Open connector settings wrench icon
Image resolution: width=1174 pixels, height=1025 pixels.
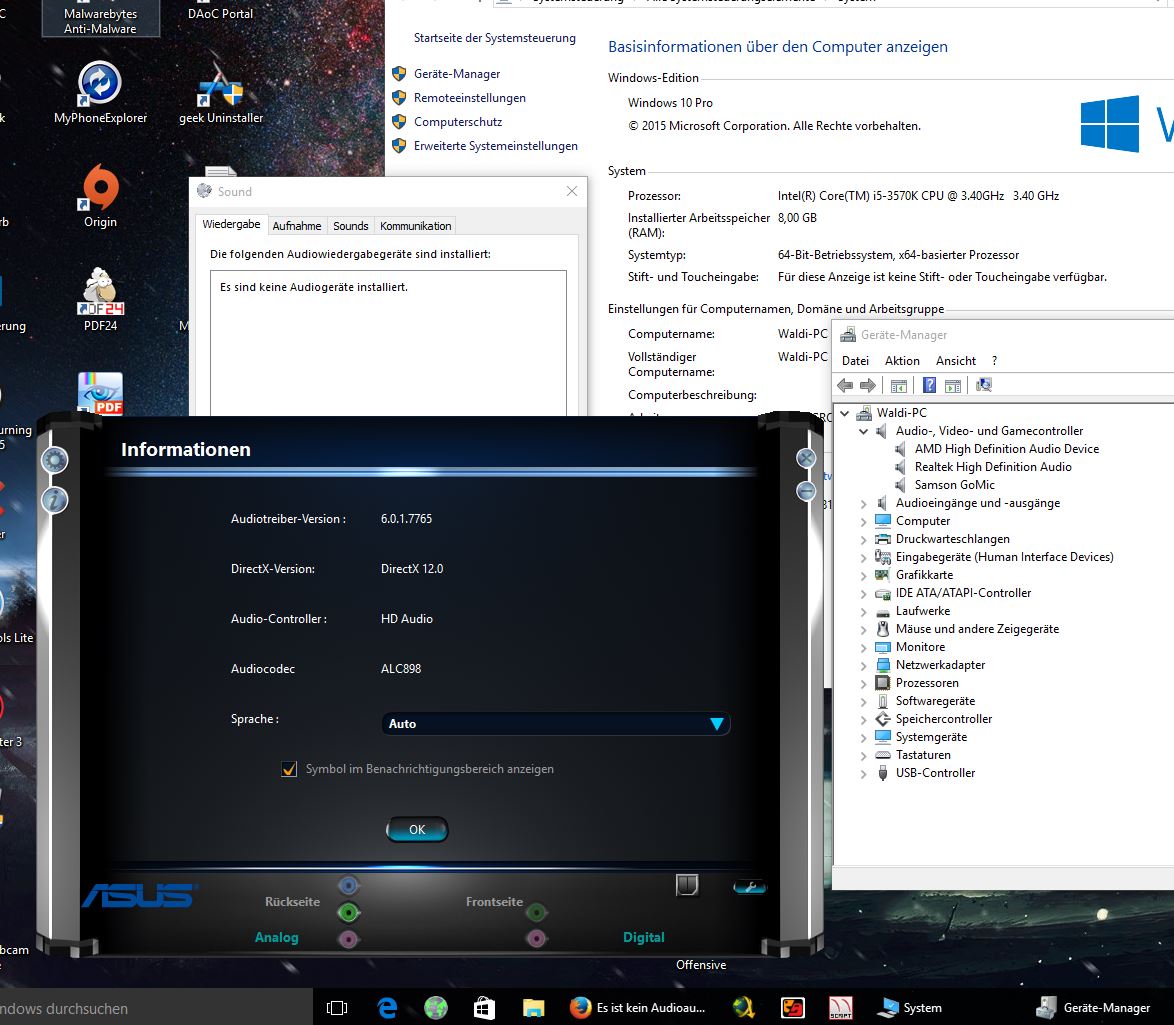click(x=749, y=887)
